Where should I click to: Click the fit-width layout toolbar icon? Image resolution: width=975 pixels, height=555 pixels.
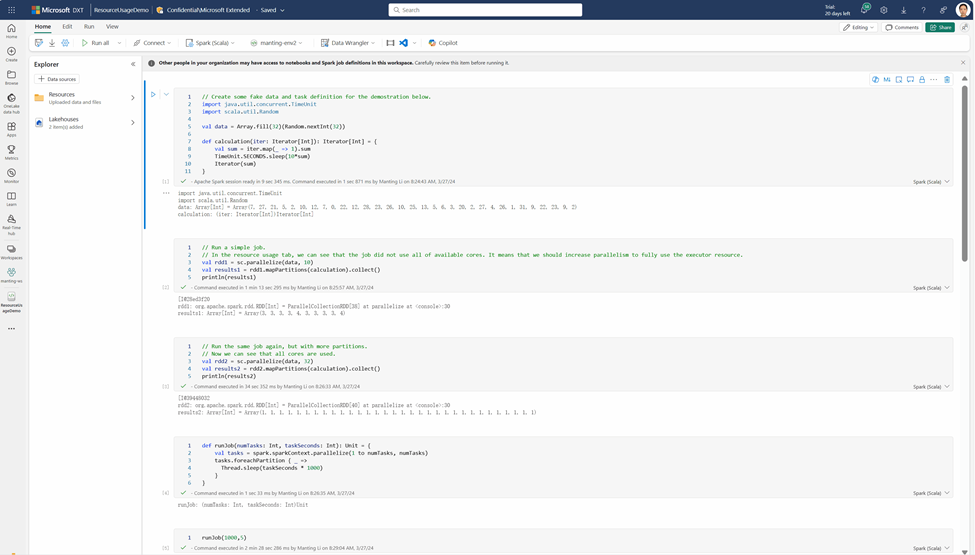390,43
